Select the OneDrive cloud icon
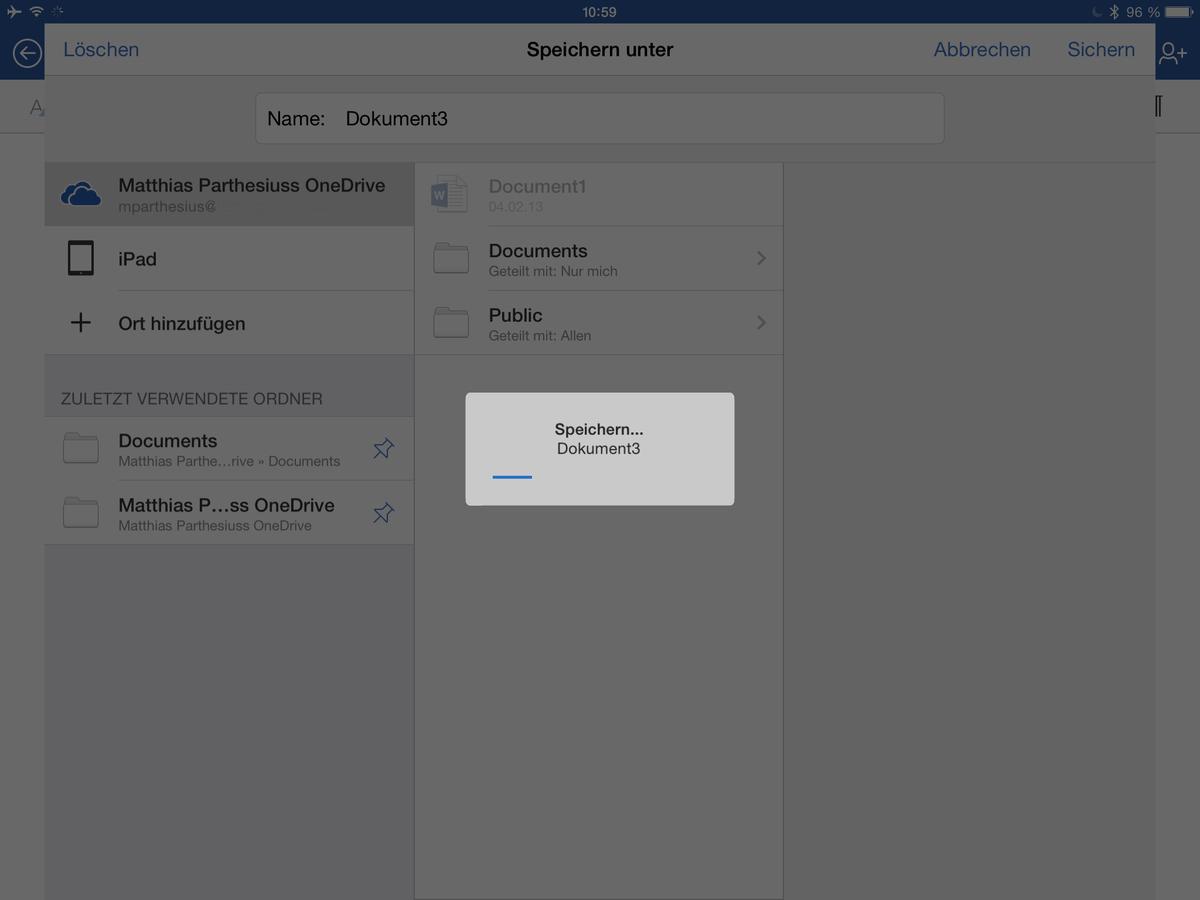 pyautogui.click(x=81, y=194)
